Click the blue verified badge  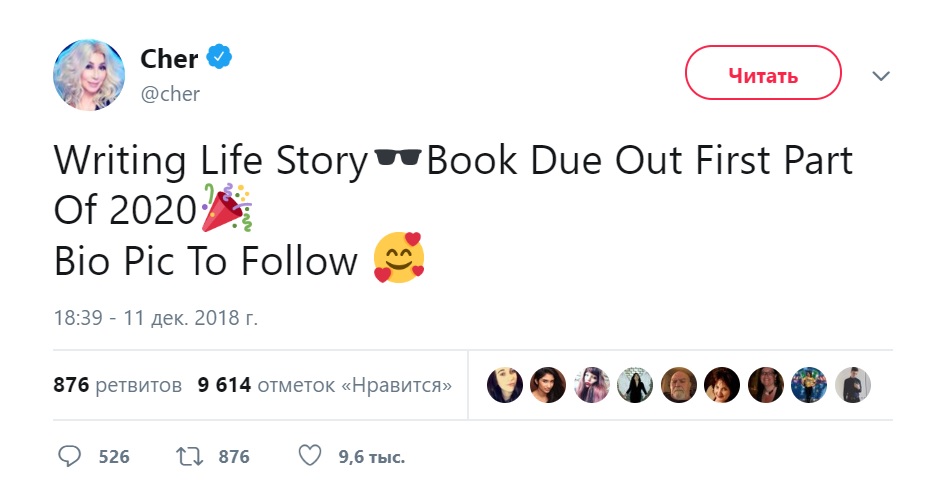coord(219,59)
